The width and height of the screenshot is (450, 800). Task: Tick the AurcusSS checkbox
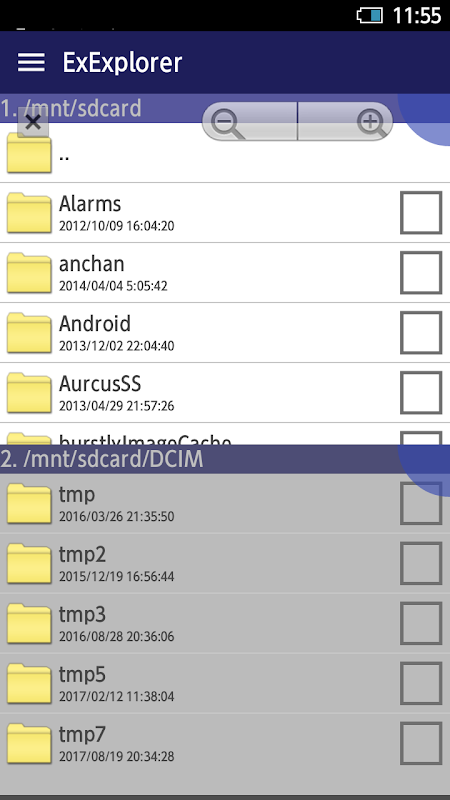tap(421, 392)
